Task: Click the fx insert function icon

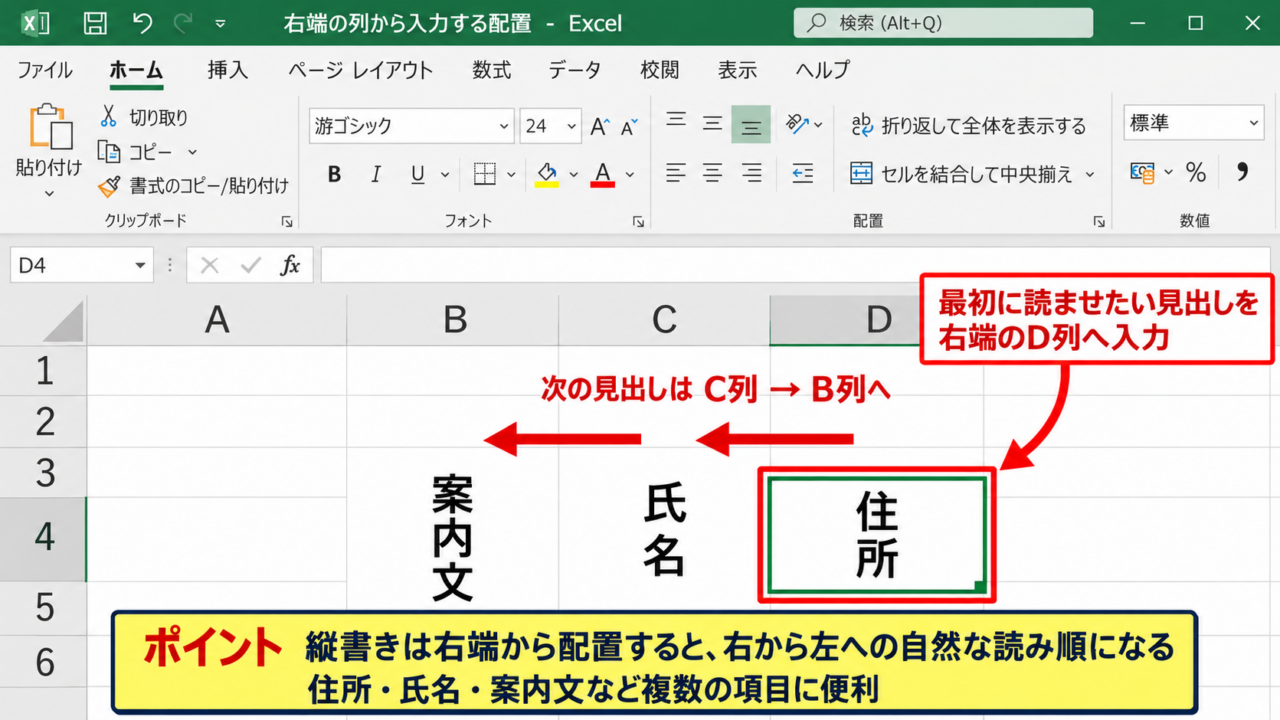Action: (x=290, y=265)
